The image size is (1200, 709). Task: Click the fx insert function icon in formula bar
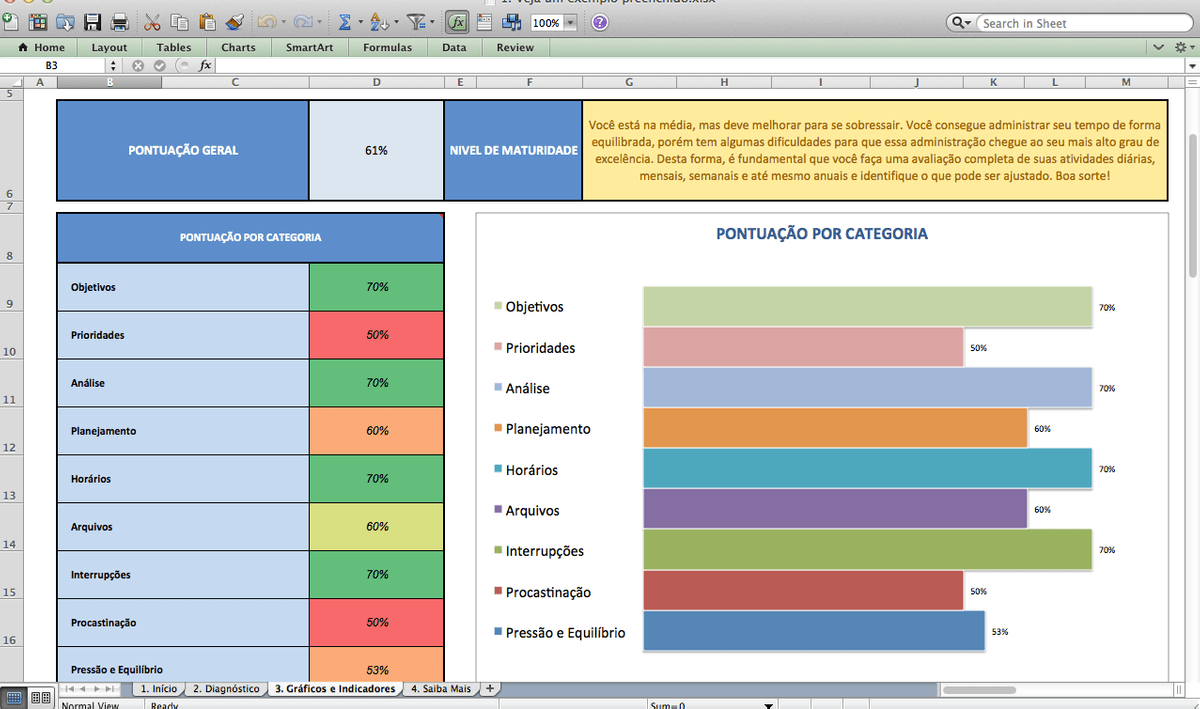(204, 65)
